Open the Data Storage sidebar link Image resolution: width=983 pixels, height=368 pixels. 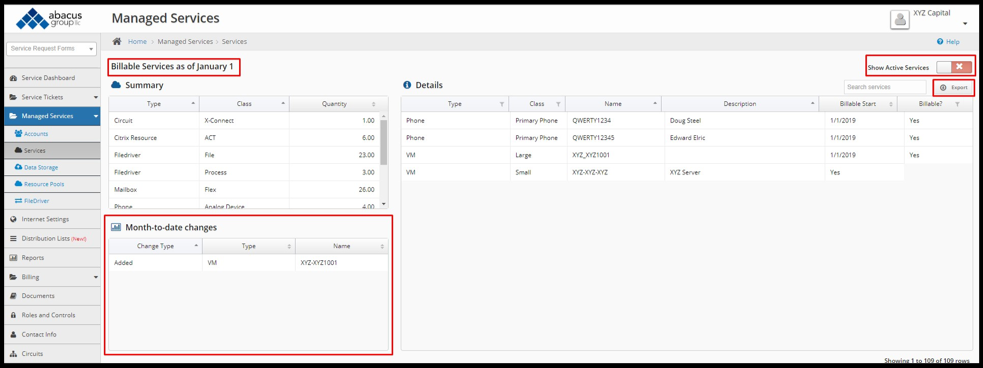(41, 167)
